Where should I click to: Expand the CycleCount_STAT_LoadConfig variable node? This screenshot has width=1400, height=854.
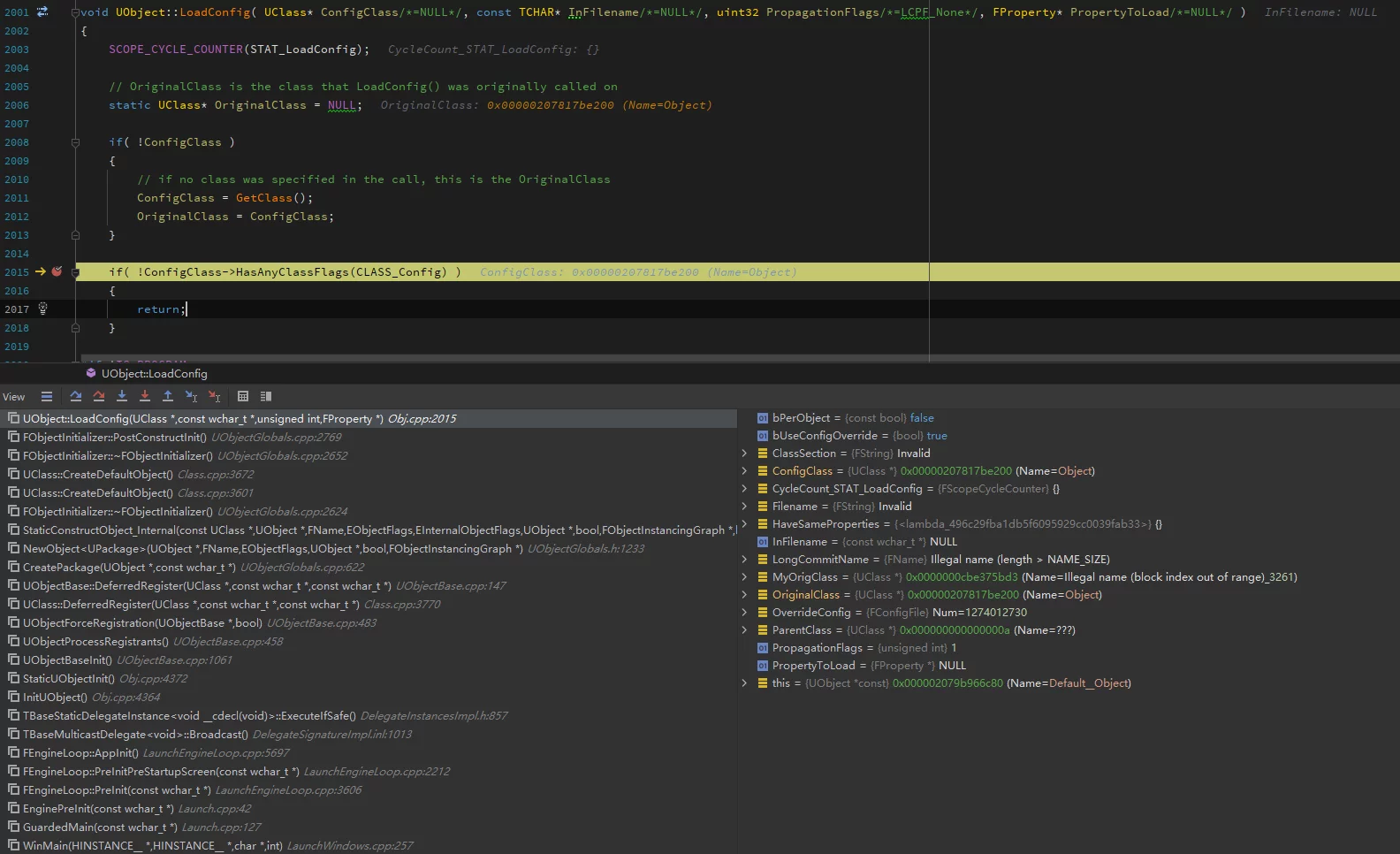(x=744, y=489)
